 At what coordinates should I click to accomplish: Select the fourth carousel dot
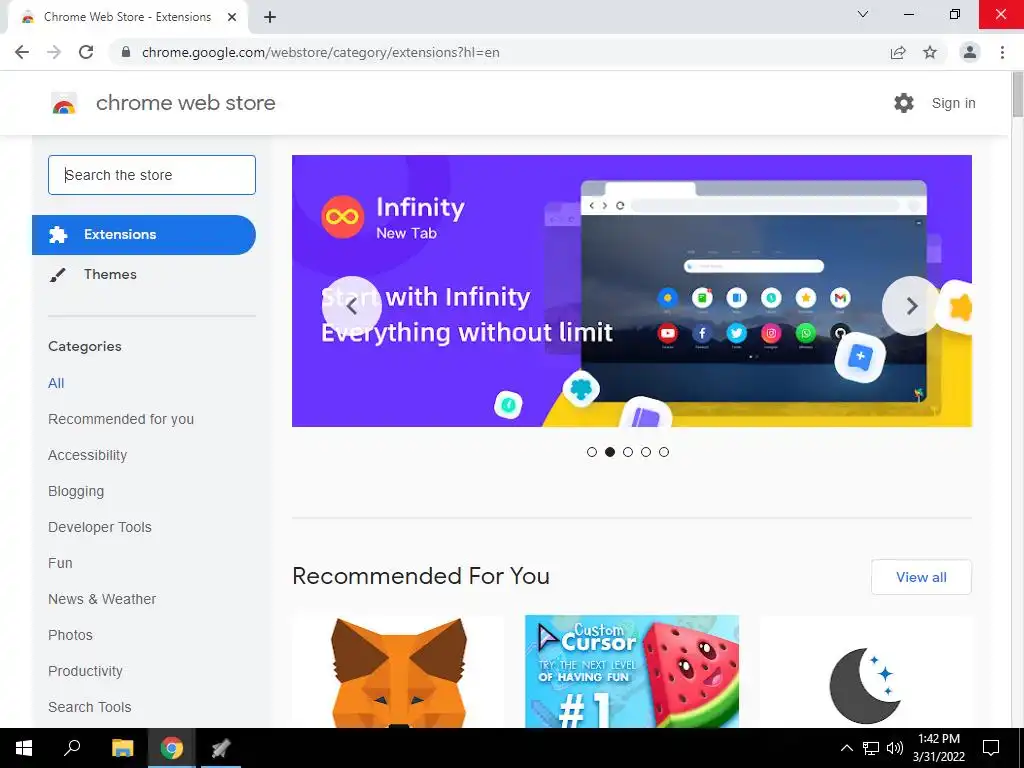pos(646,452)
